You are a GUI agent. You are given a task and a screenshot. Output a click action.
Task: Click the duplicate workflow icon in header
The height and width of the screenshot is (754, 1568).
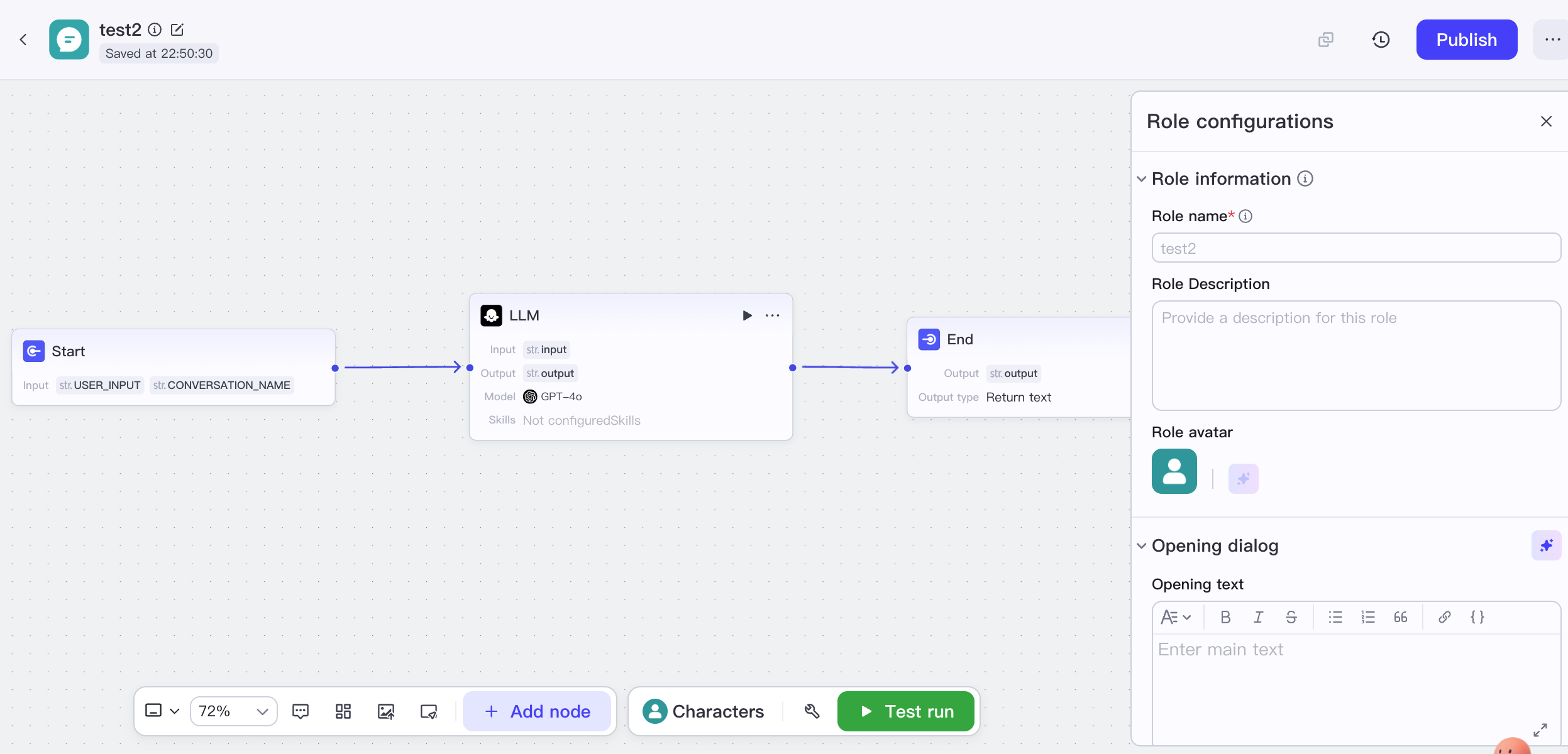[1325, 40]
